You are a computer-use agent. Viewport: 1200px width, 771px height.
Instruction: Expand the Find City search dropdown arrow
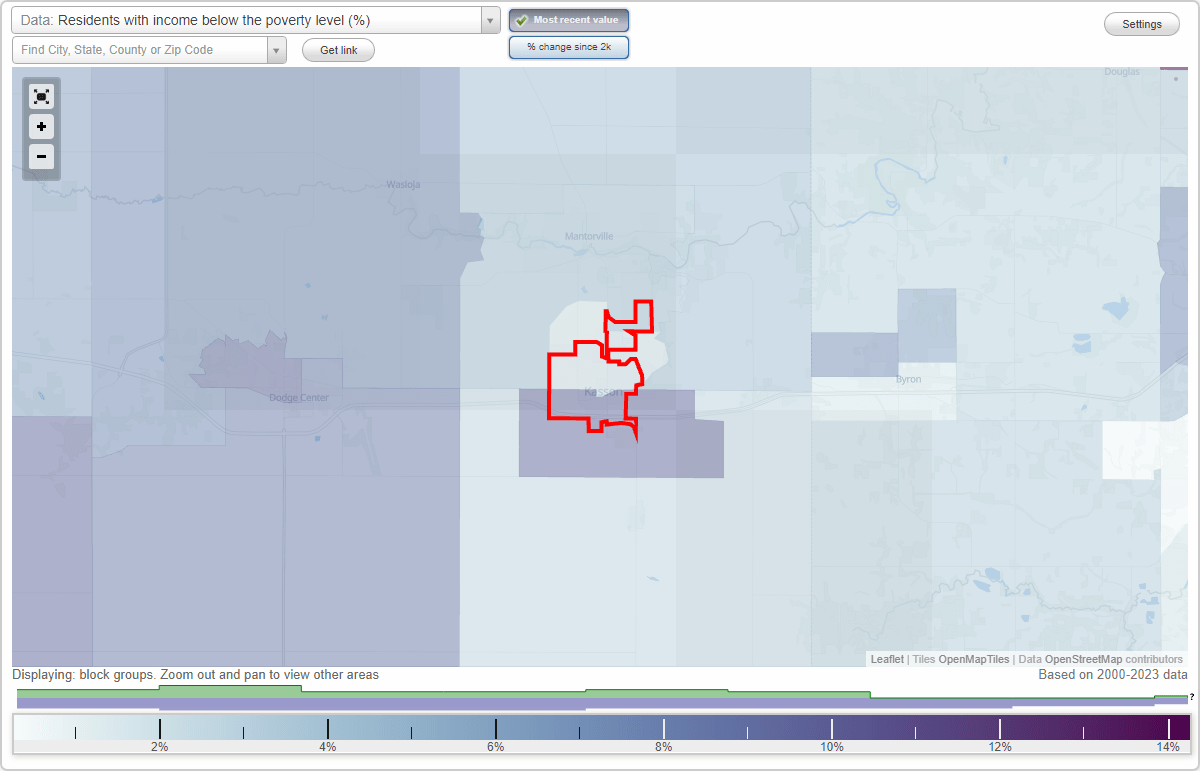click(277, 49)
